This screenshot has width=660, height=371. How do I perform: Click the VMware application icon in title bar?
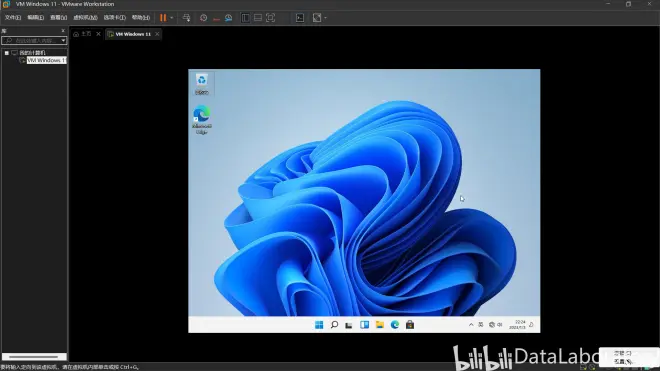coord(6,4)
